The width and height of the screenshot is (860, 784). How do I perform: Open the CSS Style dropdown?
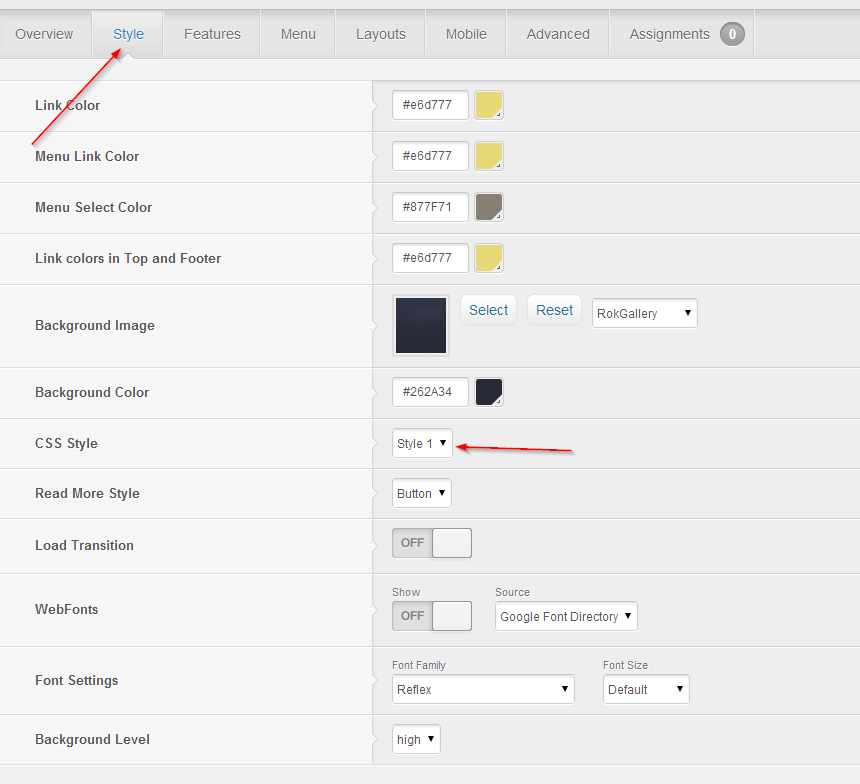[421, 443]
